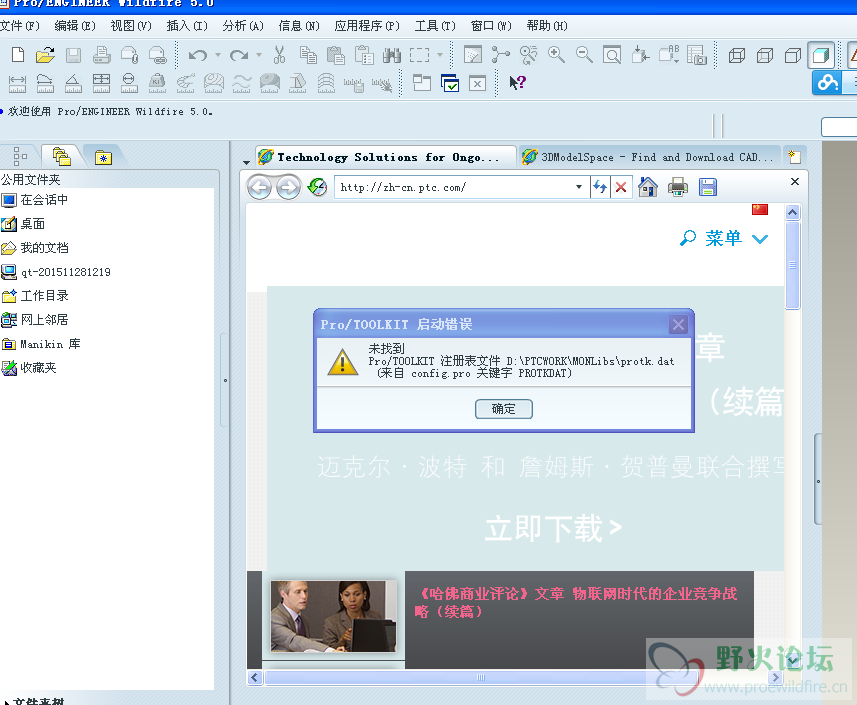Viewport: 857px width, 705px height.
Task: Click the Redo arrow icon
Action: click(x=239, y=55)
